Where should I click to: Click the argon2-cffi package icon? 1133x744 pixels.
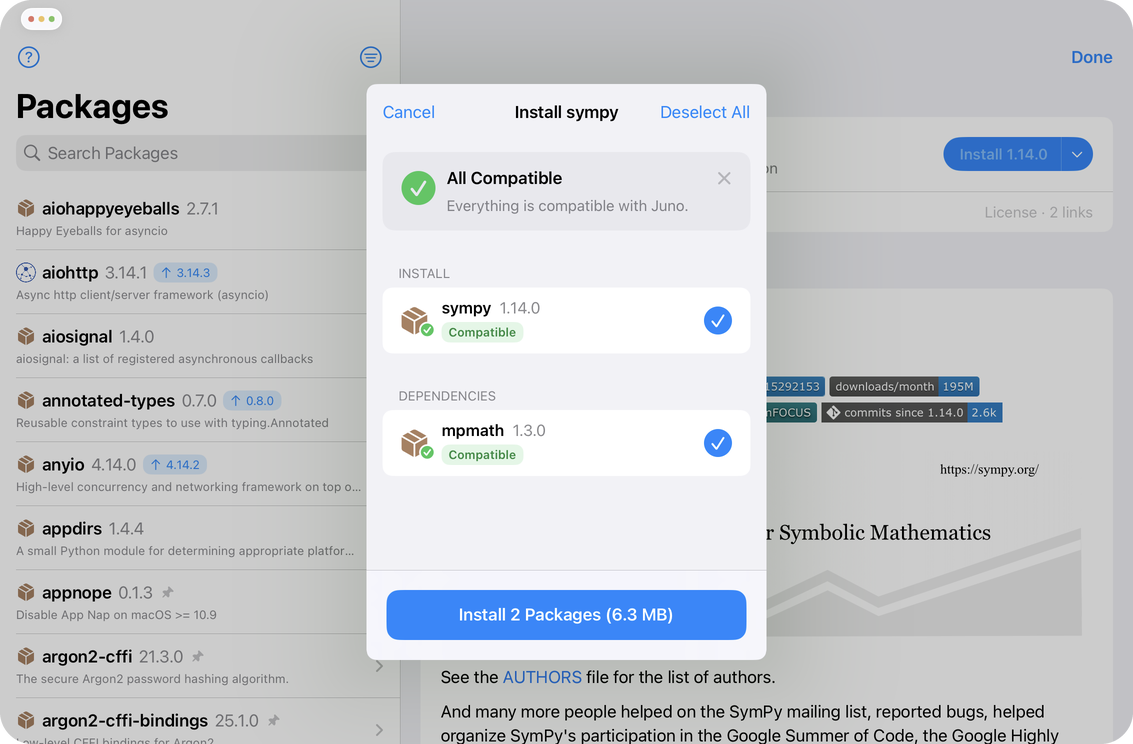[x=26, y=657]
